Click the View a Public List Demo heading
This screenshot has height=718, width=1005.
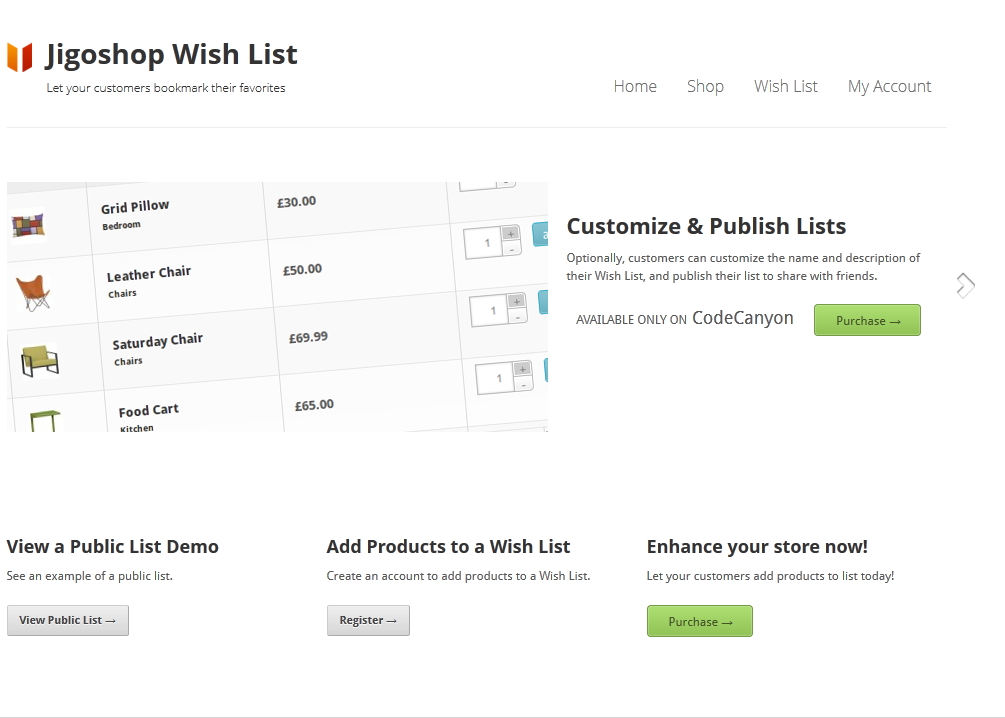(113, 547)
